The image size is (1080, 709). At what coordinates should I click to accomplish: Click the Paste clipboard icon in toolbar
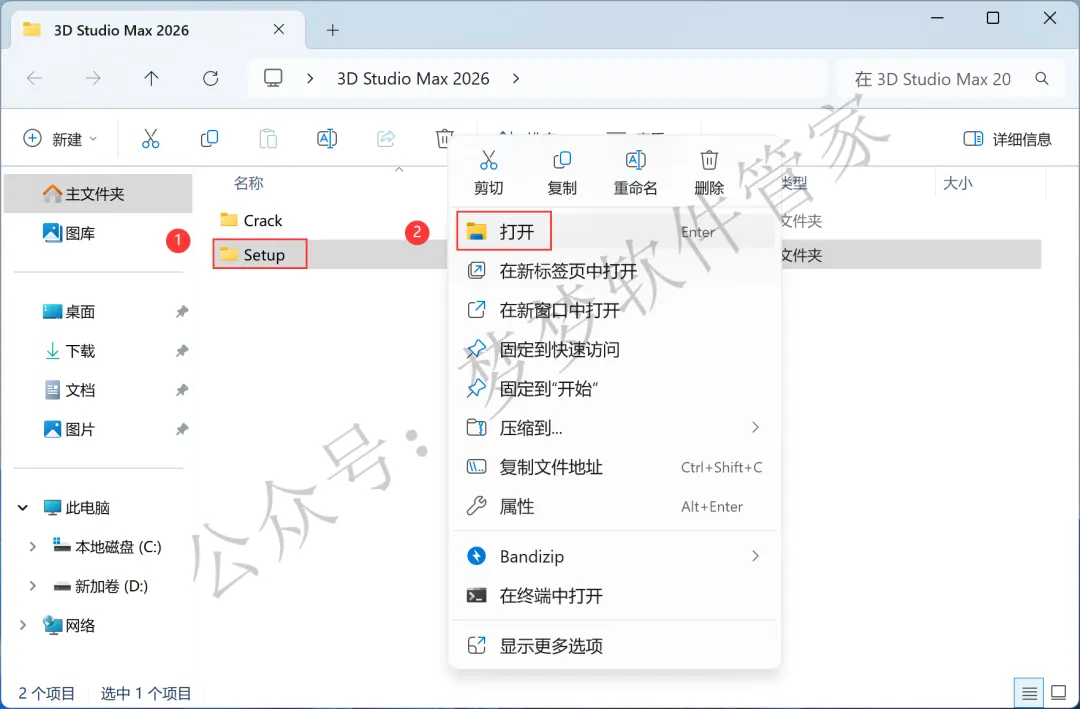268,138
